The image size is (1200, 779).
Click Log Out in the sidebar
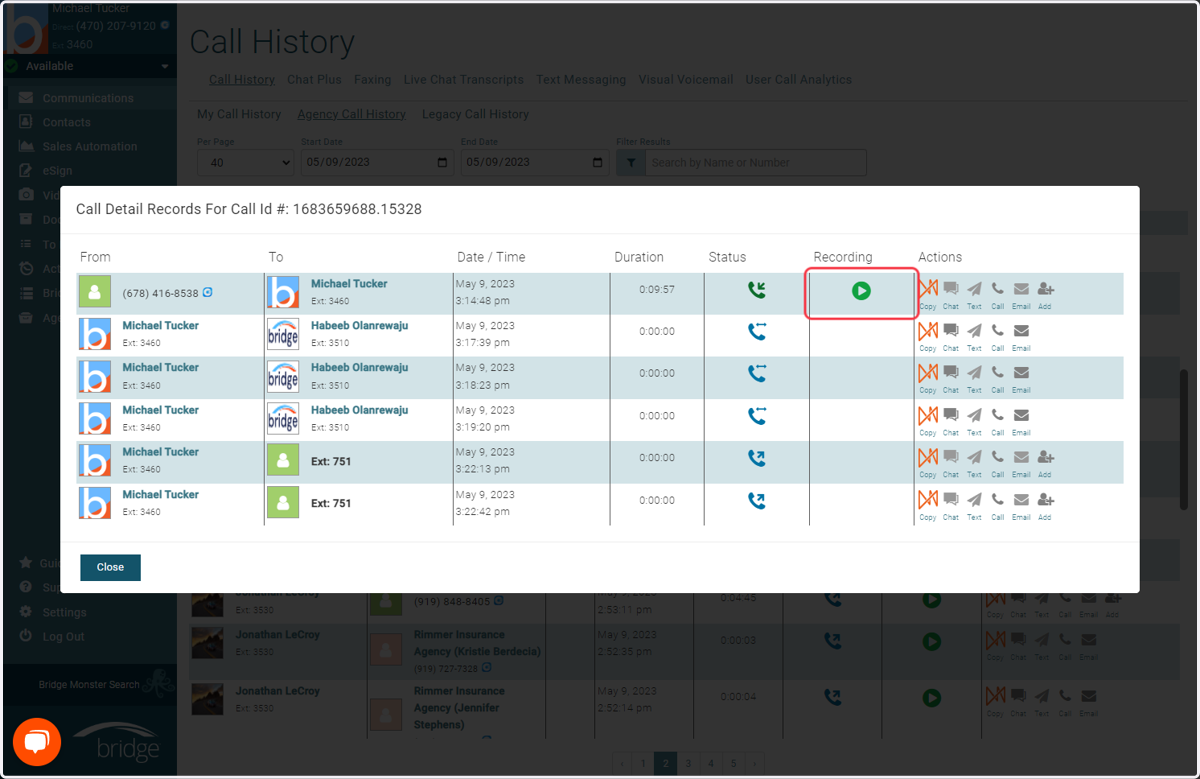63,636
